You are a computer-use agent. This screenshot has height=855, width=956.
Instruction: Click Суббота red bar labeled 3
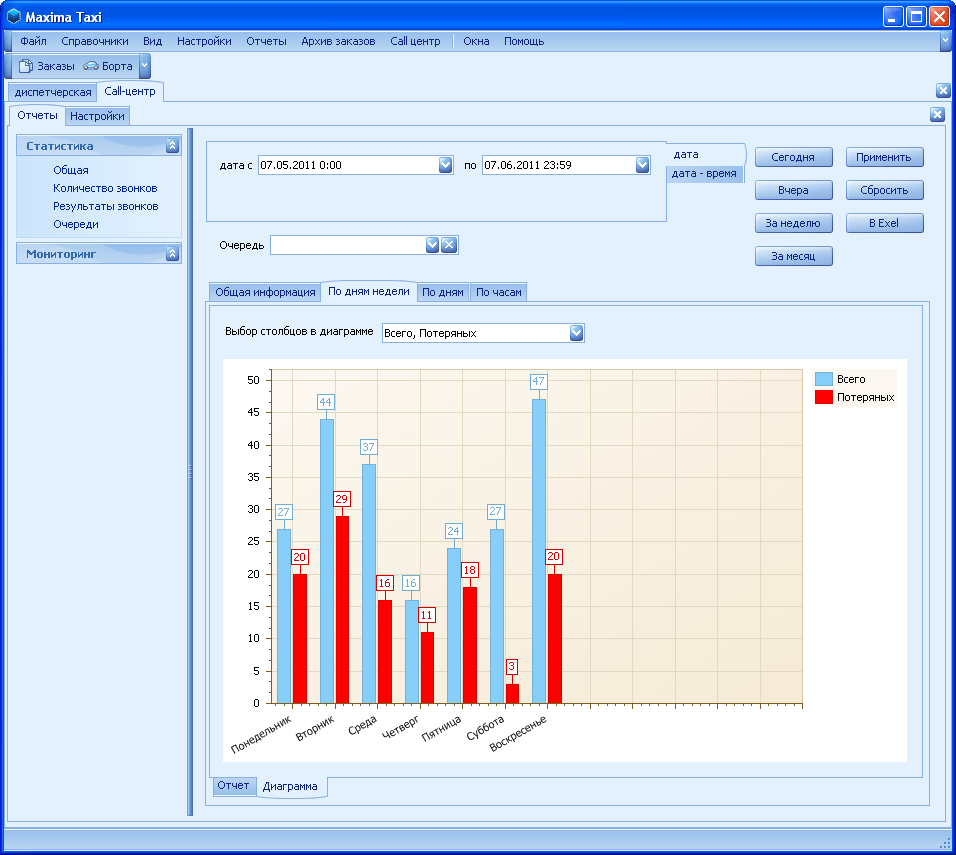click(512, 693)
